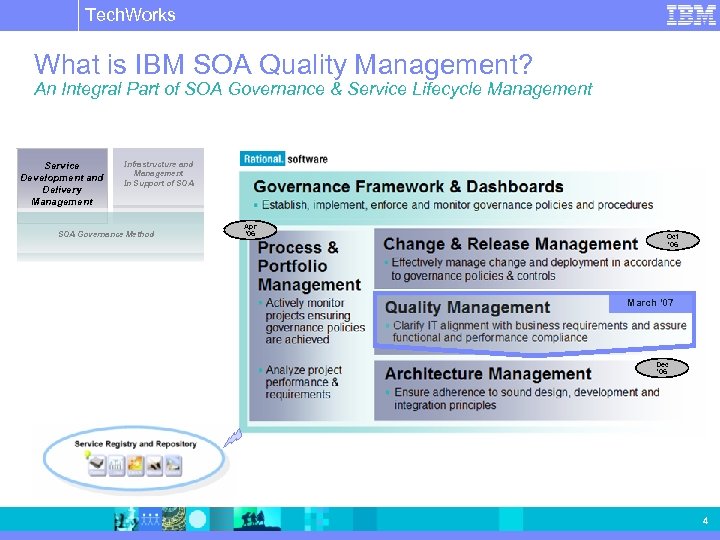Select the first gray device icon in Service Registry
The image size is (720, 540).
[x=97, y=466]
